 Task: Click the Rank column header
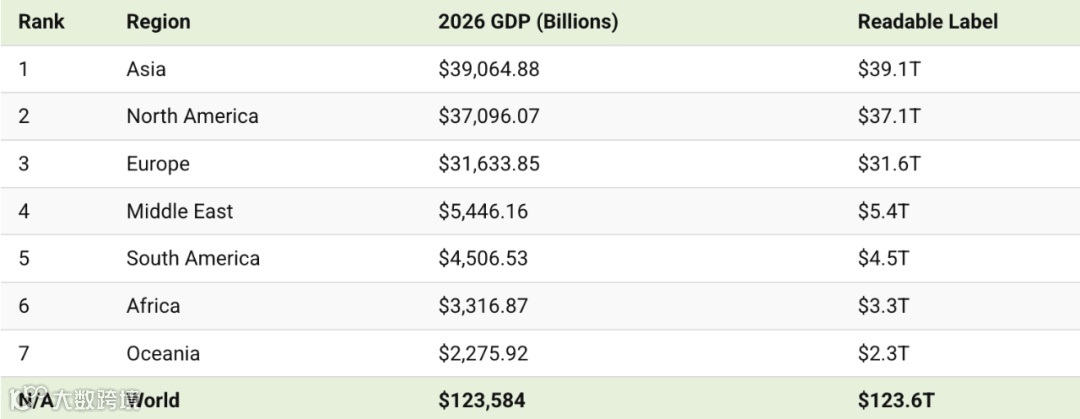click(41, 21)
